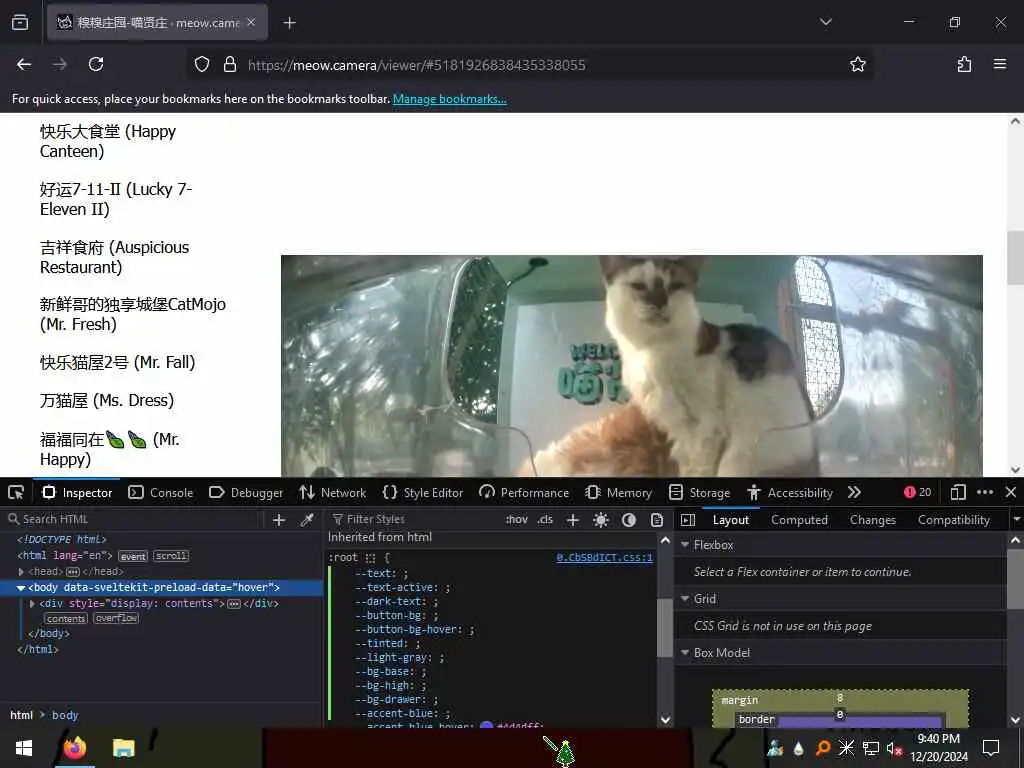
Task: Click the overflow badge under div
Action: pos(116,618)
